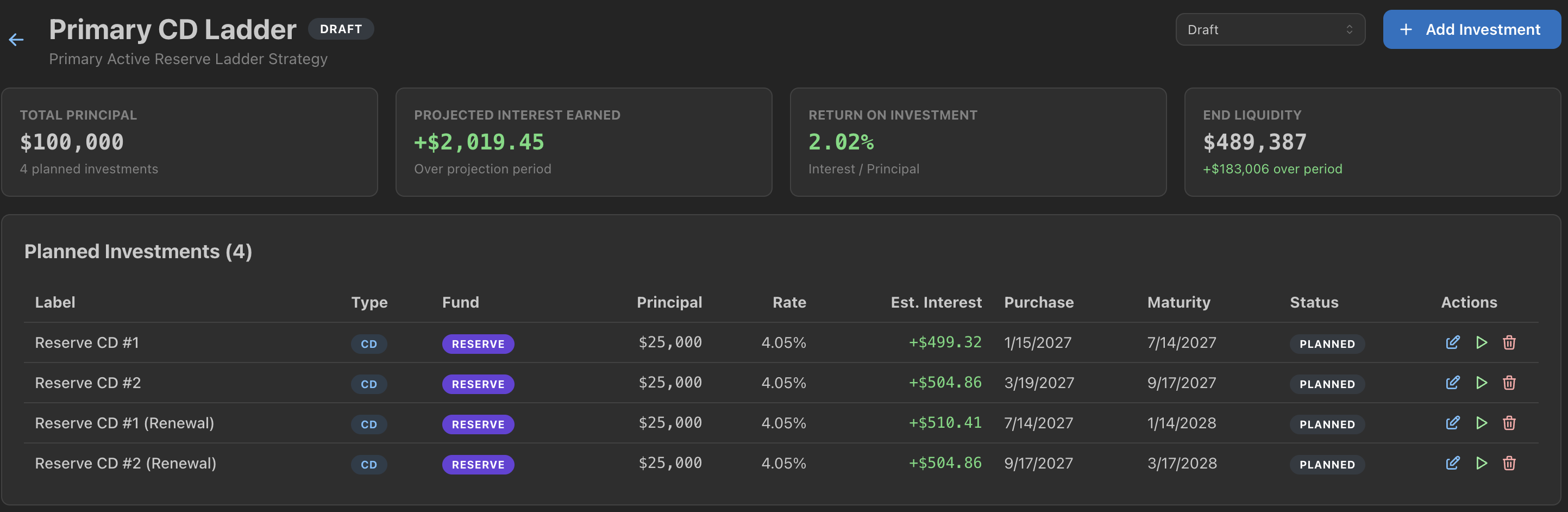This screenshot has width=1568, height=512.
Task: Edit Reserve CD #2 investment
Action: tap(1452, 382)
